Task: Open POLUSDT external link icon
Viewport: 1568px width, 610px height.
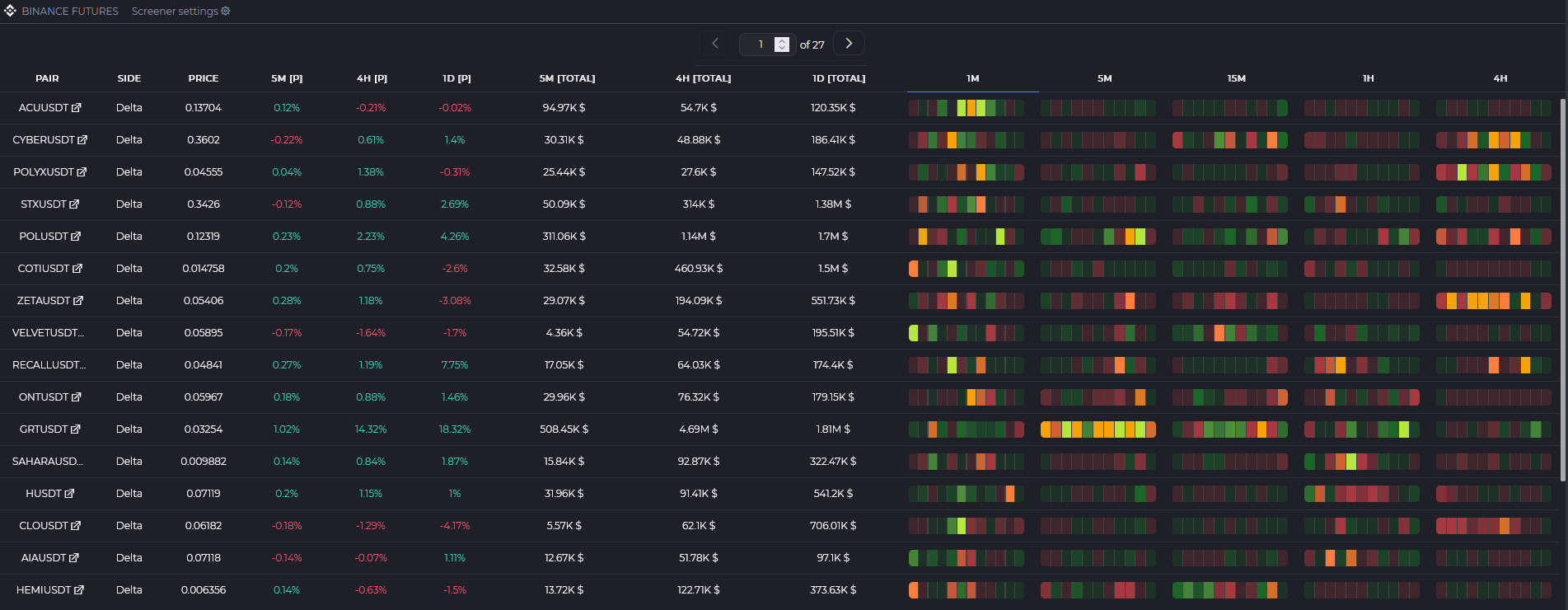Action: click(x=76, y=237)
